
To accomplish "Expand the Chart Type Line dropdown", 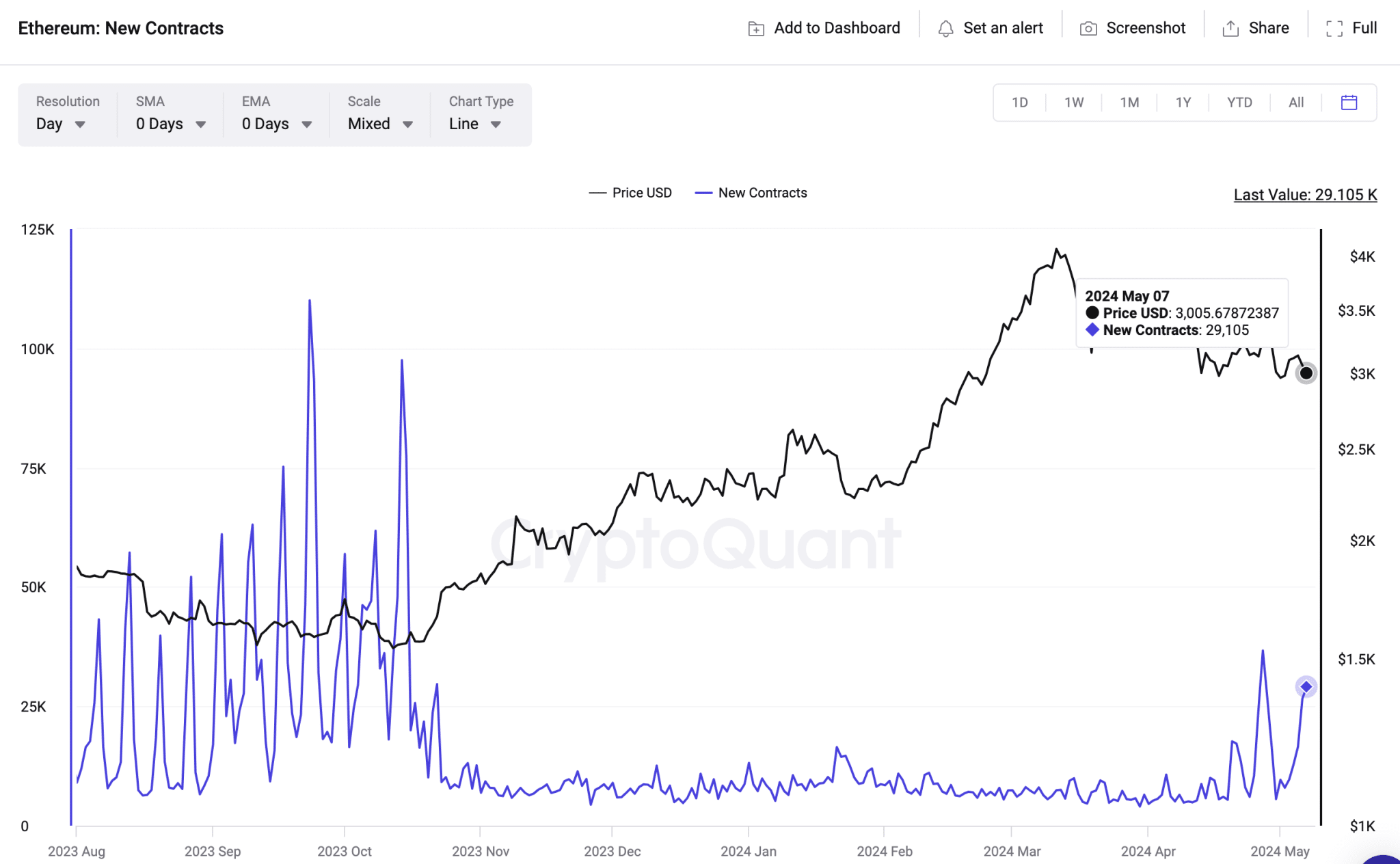I will [x=474, y=124].
